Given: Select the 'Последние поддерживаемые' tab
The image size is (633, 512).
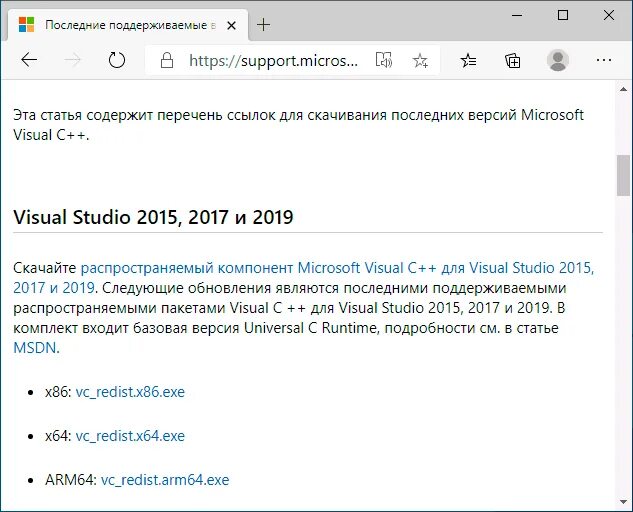Looking at the screenshot, I should (128, 25).
